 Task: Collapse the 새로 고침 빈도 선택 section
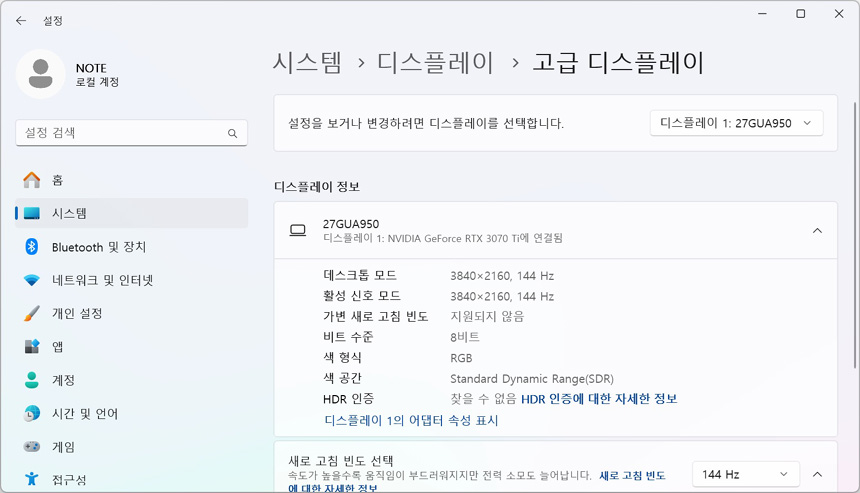(x=817, y=474)
